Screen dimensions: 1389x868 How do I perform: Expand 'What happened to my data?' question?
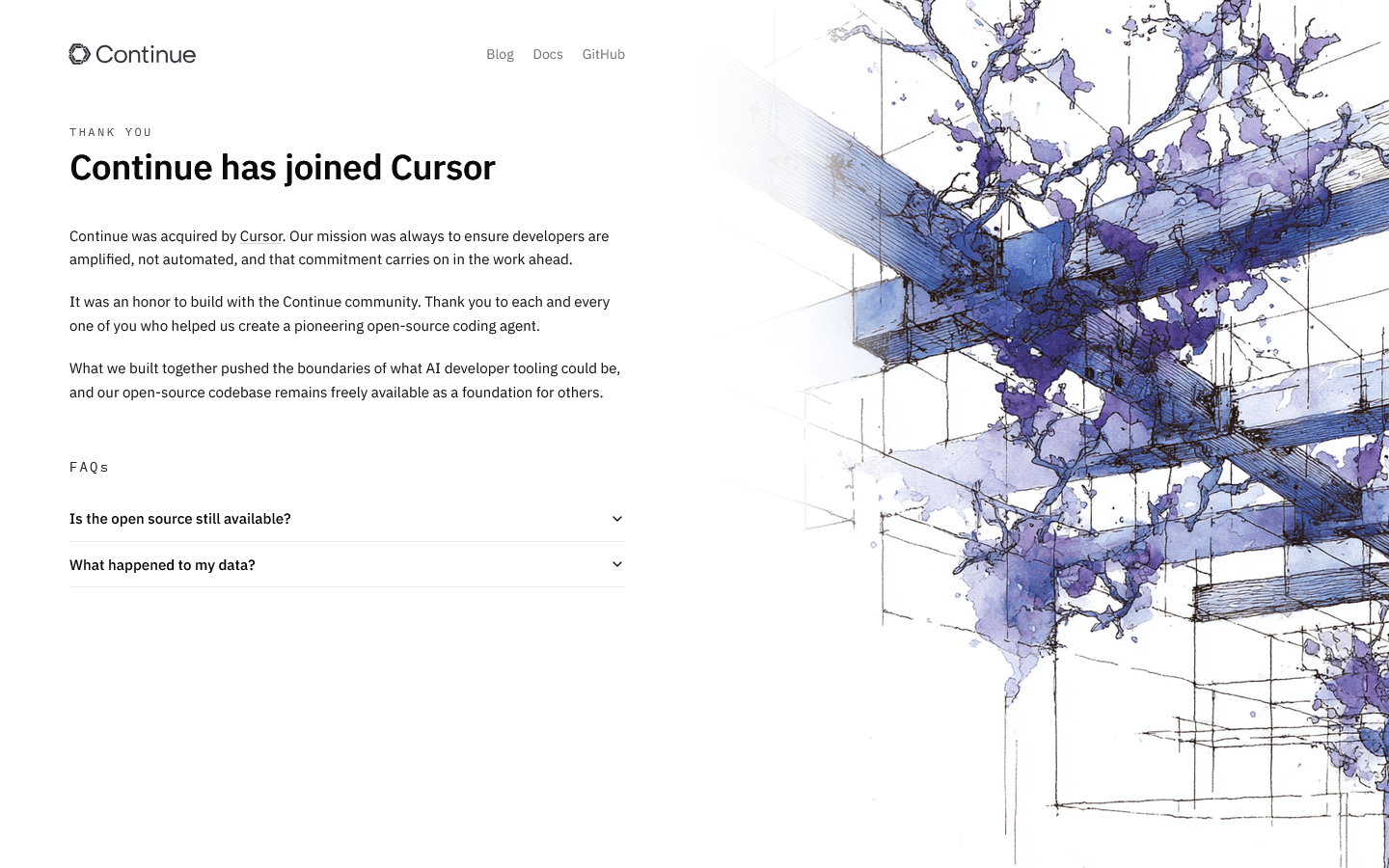pyautogui.click(x=347, y=565)
